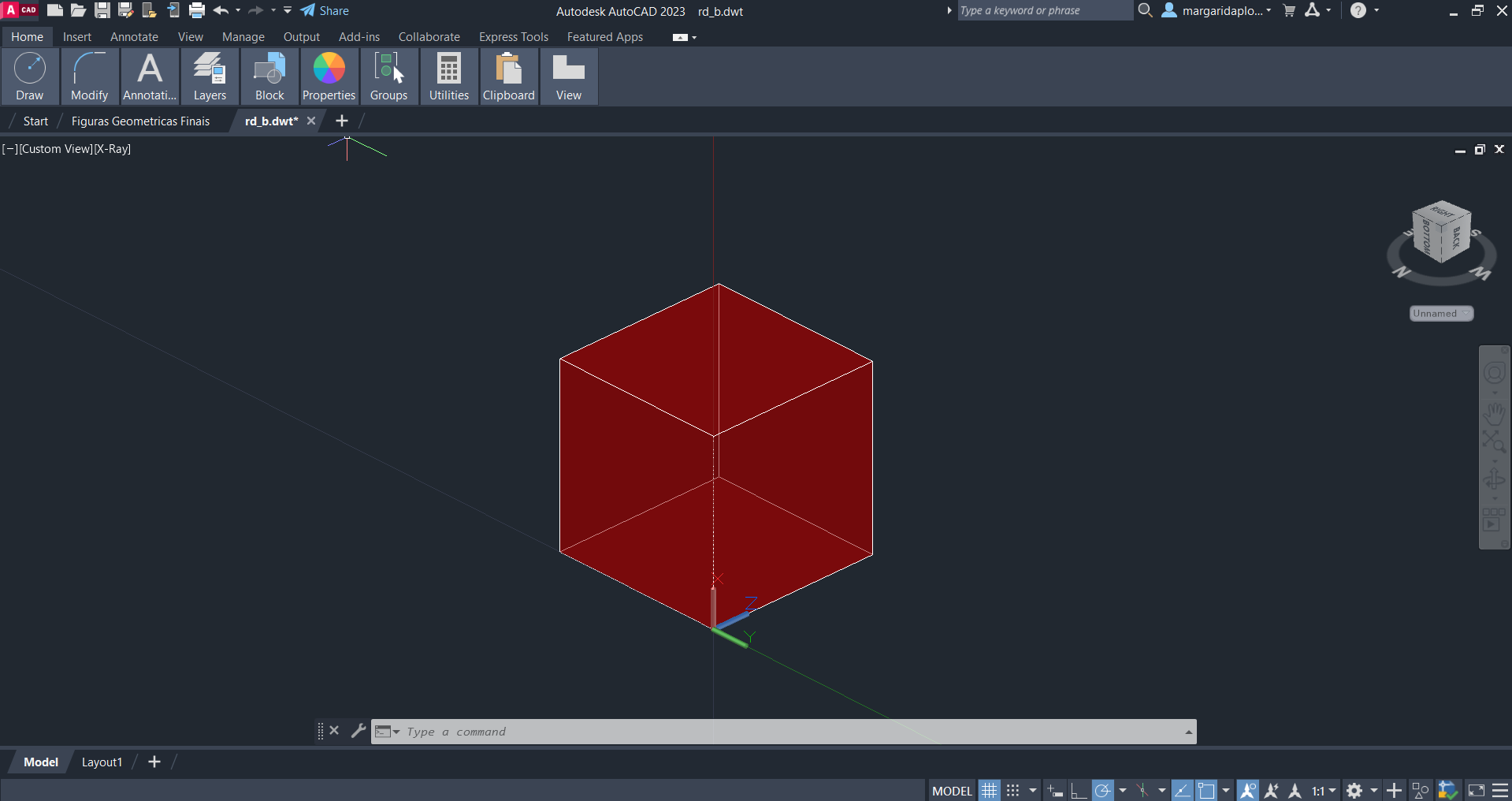The height and width of the screenshot is (801, 1512).
Task: Click the Undo arrow icon
Action: click(x=221, y=11)
